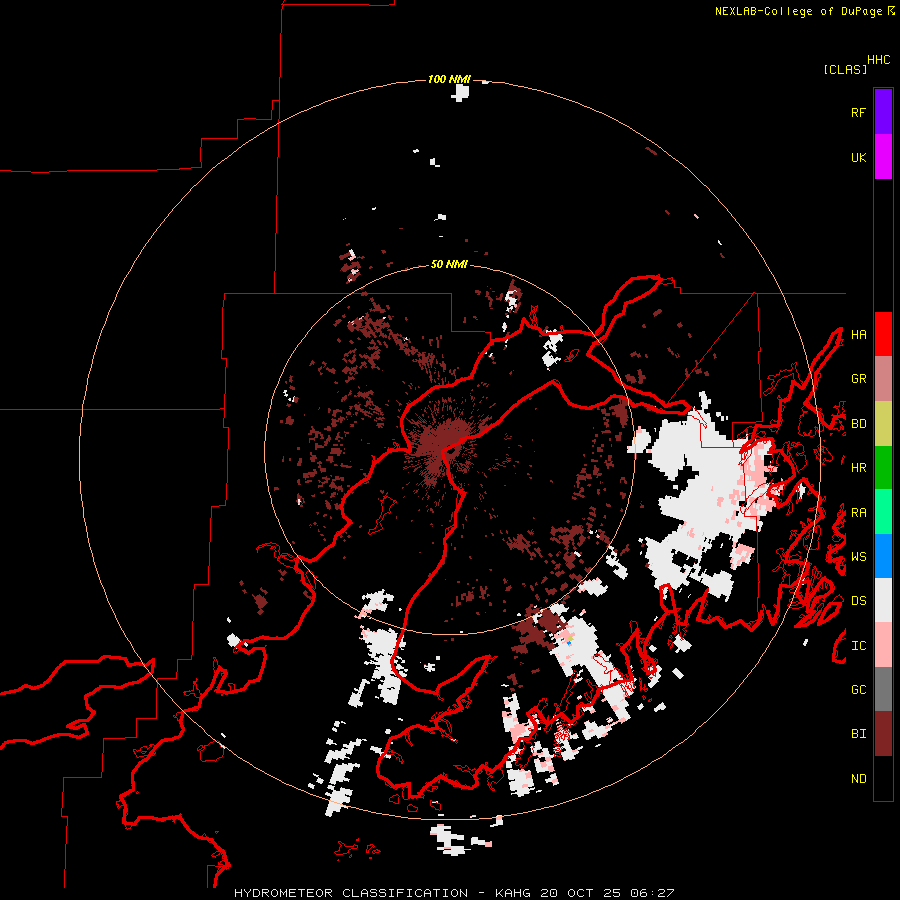Click the UK magenta legend swatch
Screen dimensions: 900x900
883,157
